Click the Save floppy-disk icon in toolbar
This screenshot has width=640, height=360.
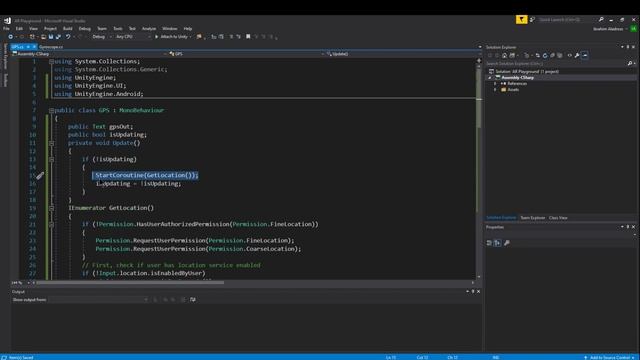[x=51, y=37]
